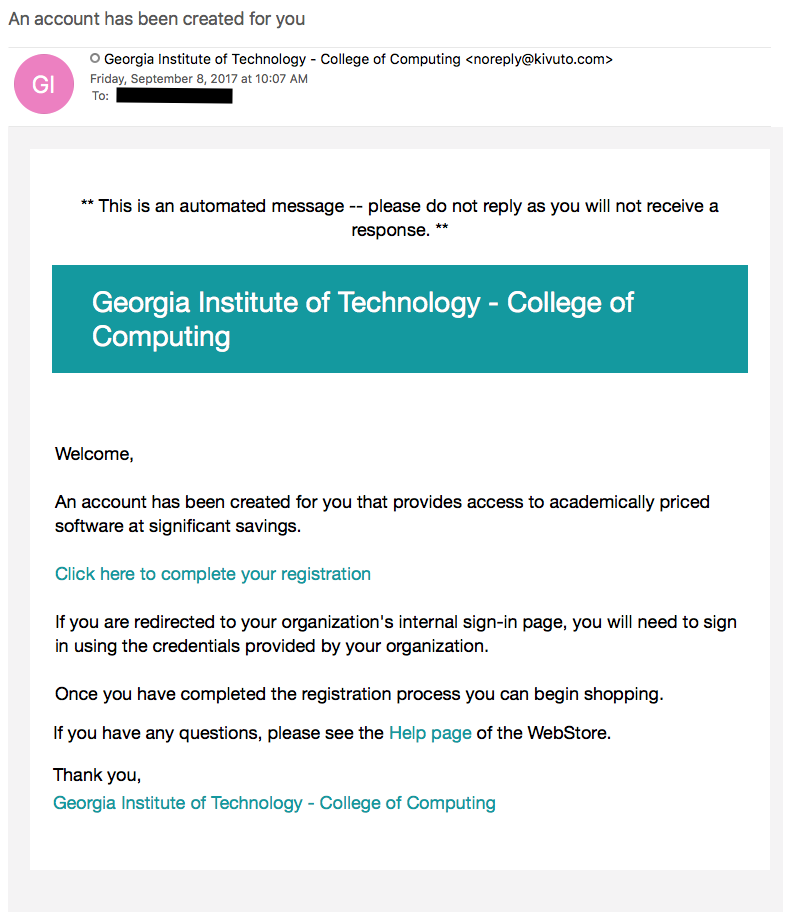The image size is (788, 918).
Task: Click the pink GI sender avatar
Action: 44,84
